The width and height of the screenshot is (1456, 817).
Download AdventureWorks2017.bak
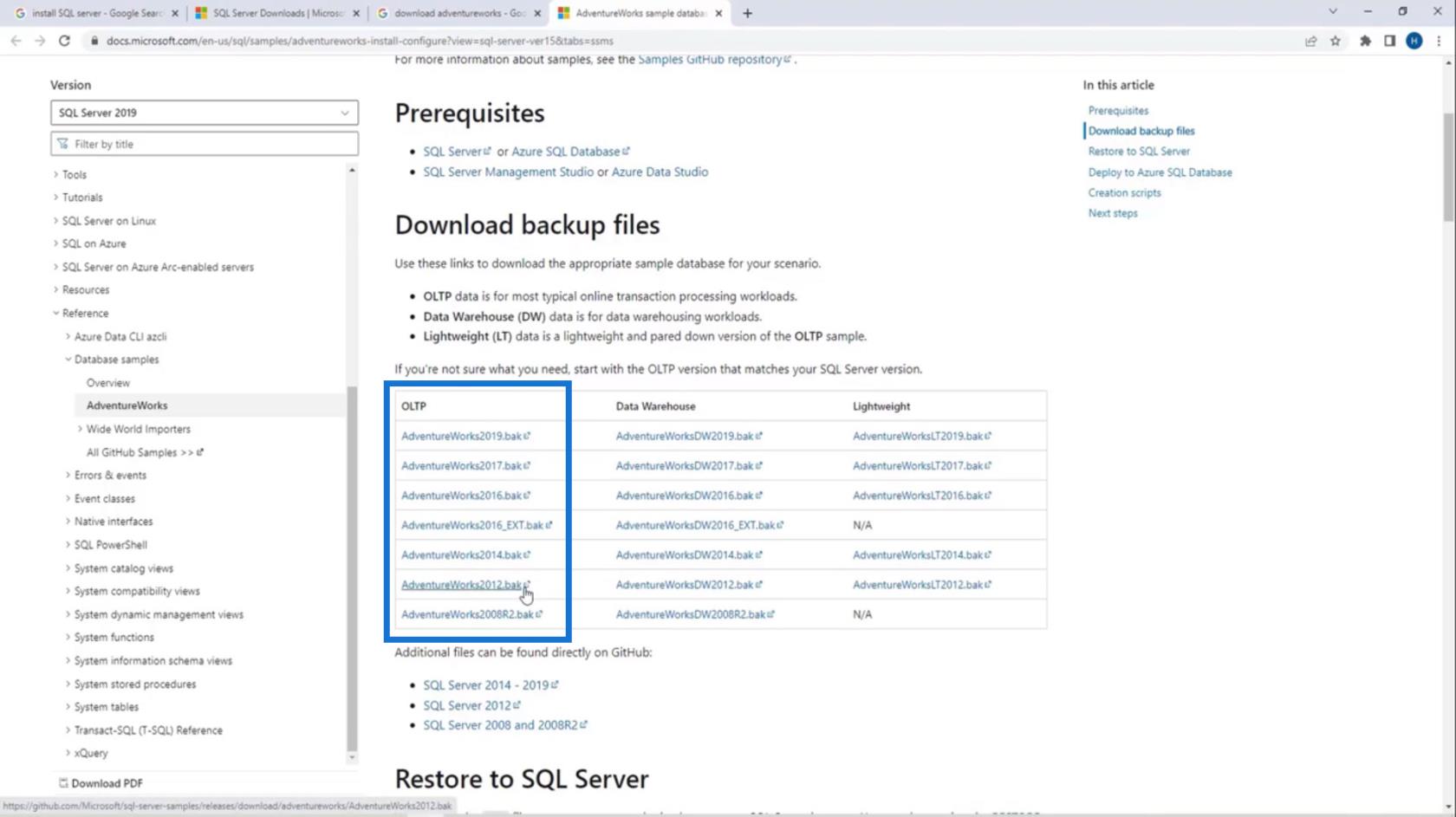click(x=465, y=465)
